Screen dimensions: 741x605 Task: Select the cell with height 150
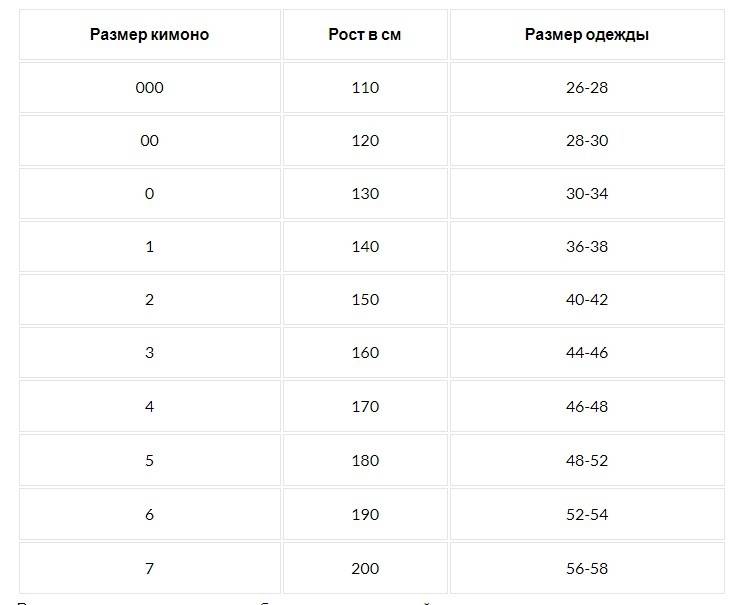(x=365, y=299)
